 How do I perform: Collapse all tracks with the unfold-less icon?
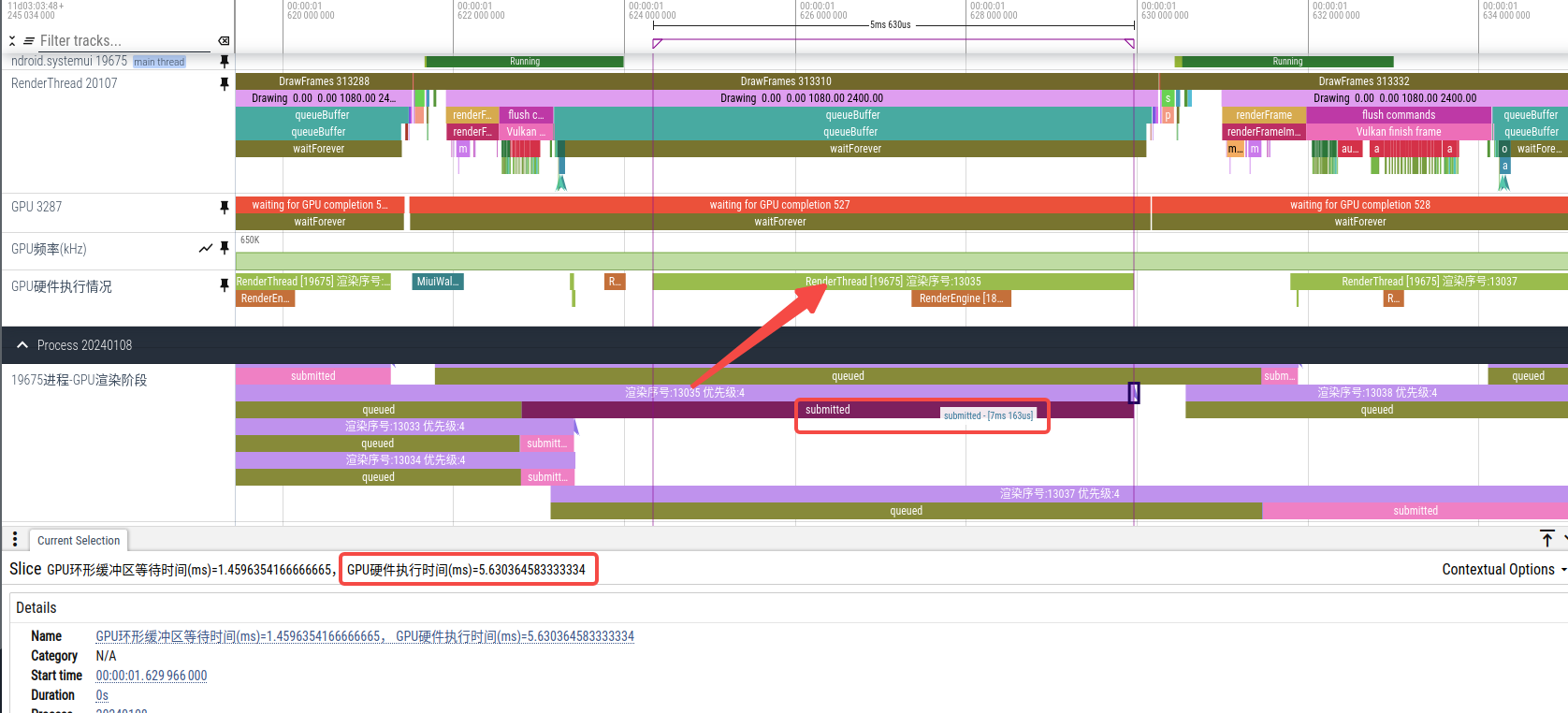point(12,41)
